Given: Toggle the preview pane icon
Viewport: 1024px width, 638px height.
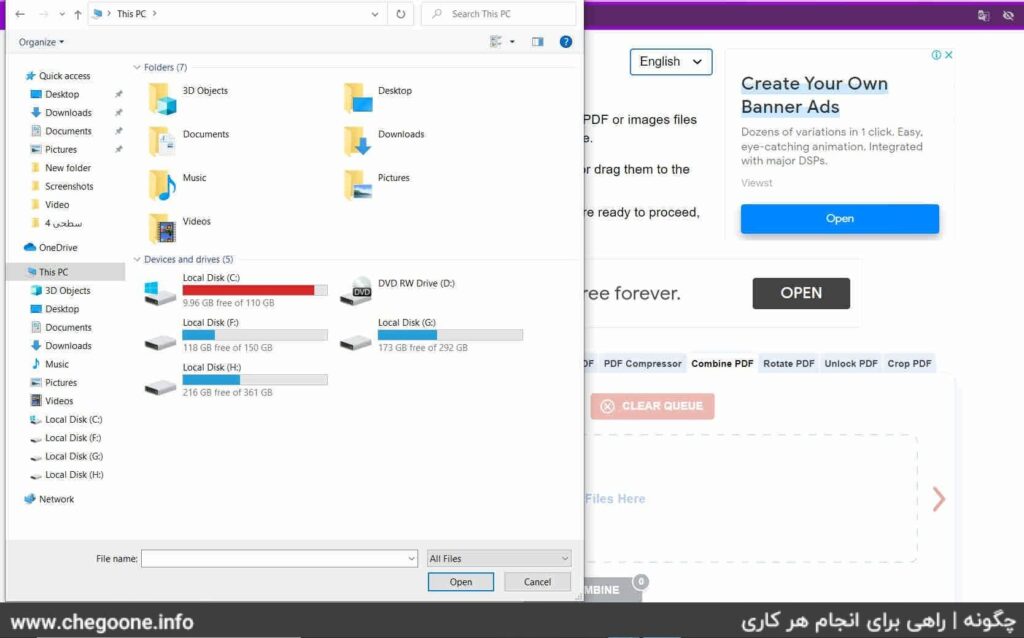Looking at the screenshot, I should [x=537, y=42].
